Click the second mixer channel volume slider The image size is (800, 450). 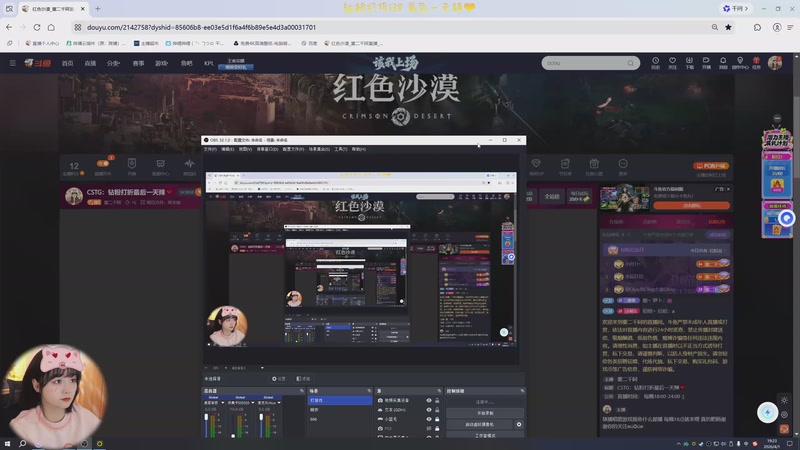pyautogui.click(x=233, y=425)
